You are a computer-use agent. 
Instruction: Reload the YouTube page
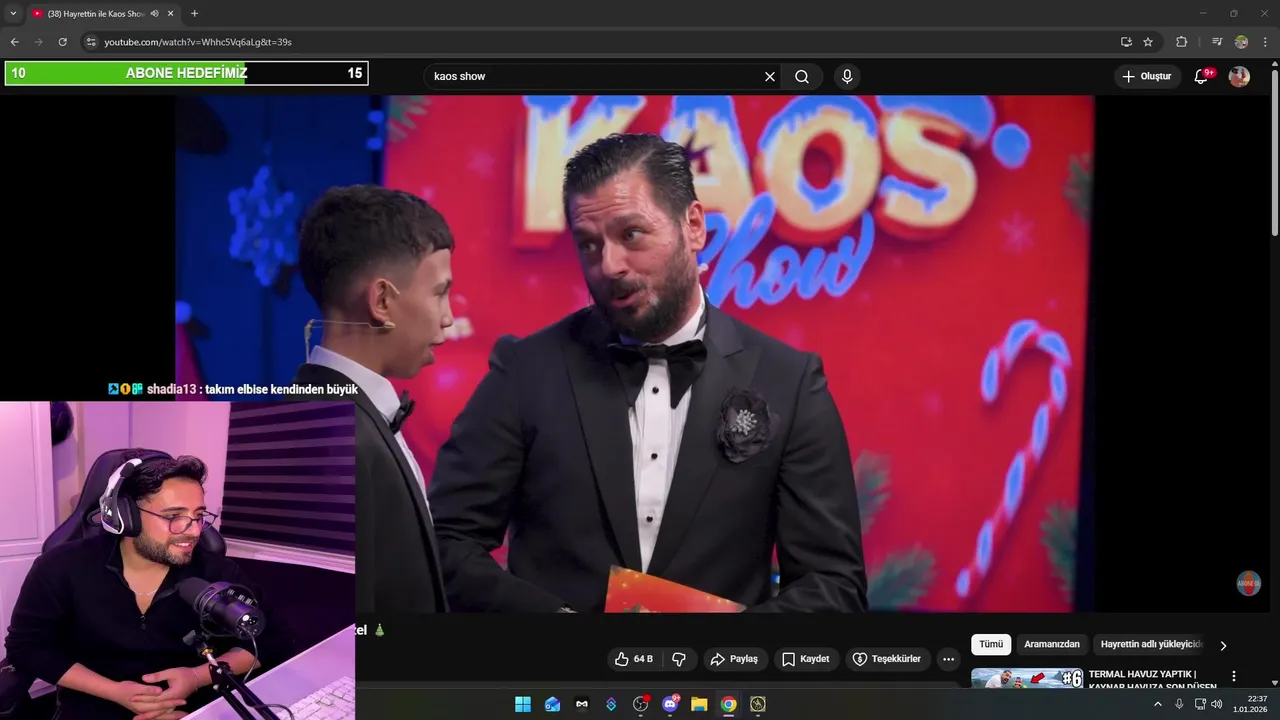(x=62, y=42)
